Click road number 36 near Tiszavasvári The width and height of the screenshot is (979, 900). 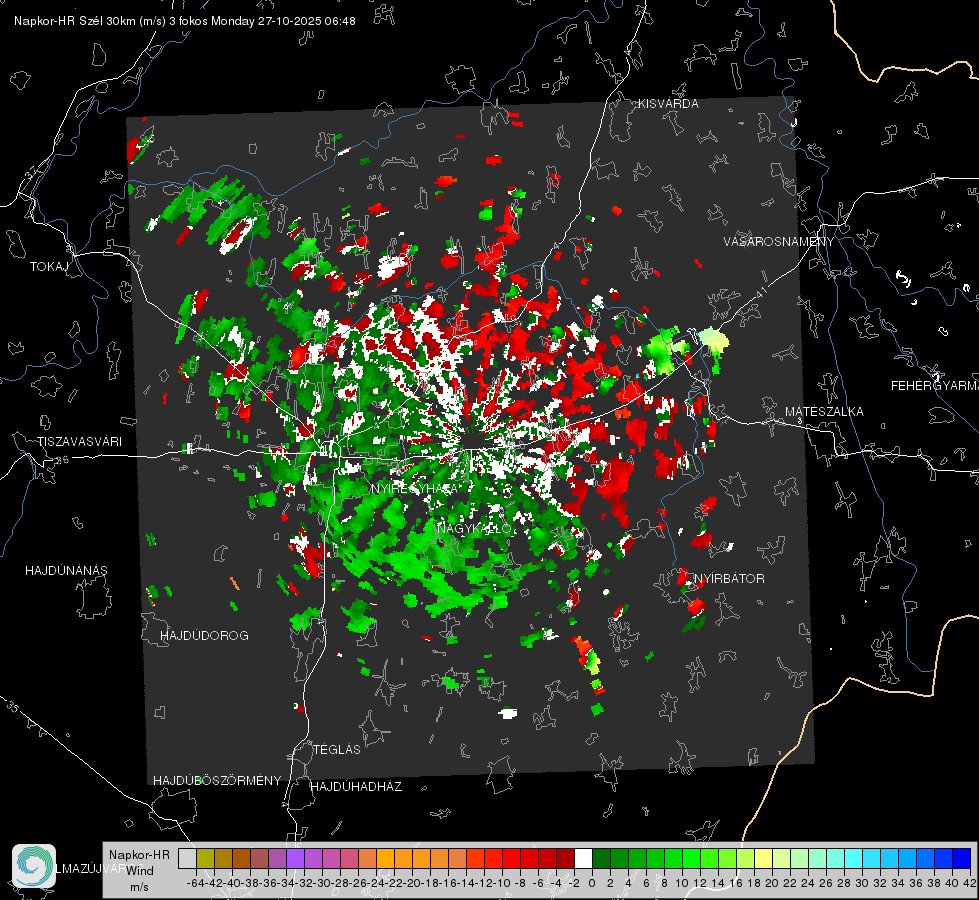pyautogui.click(x=62, y=460)
